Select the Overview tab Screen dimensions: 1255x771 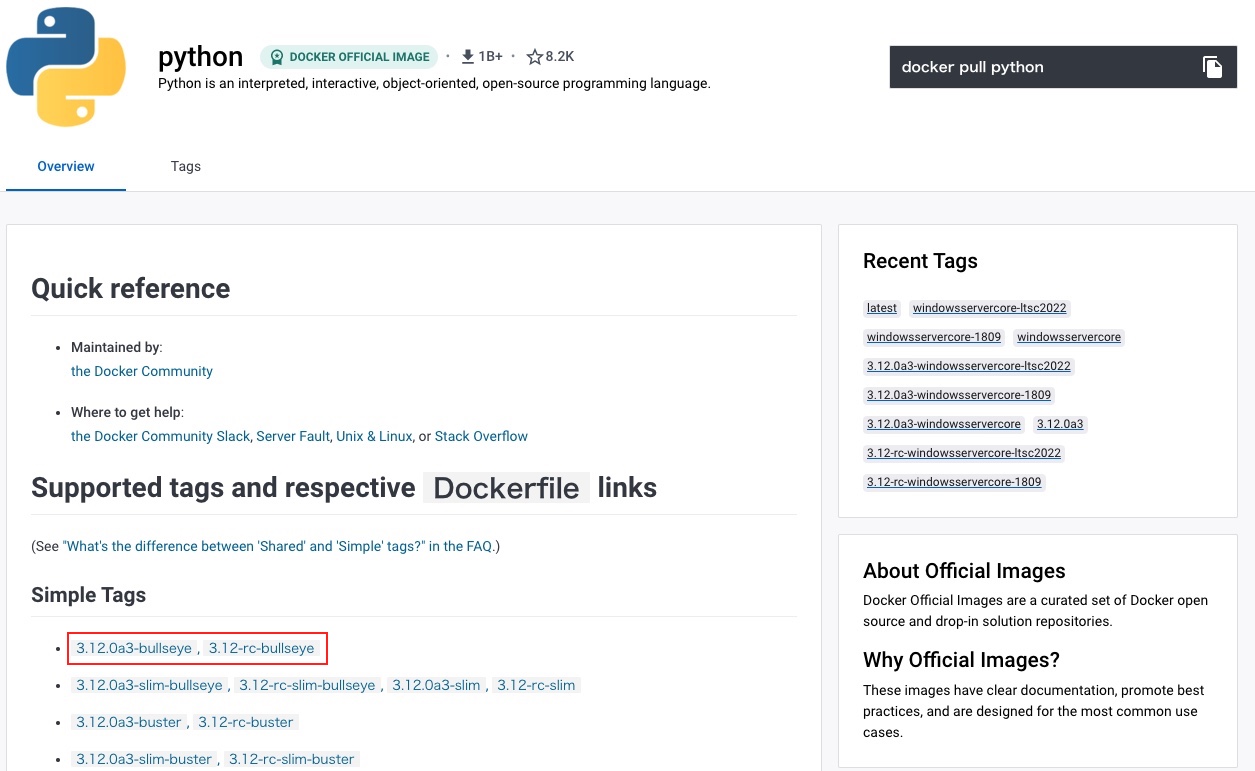click(x=66, y=166)
